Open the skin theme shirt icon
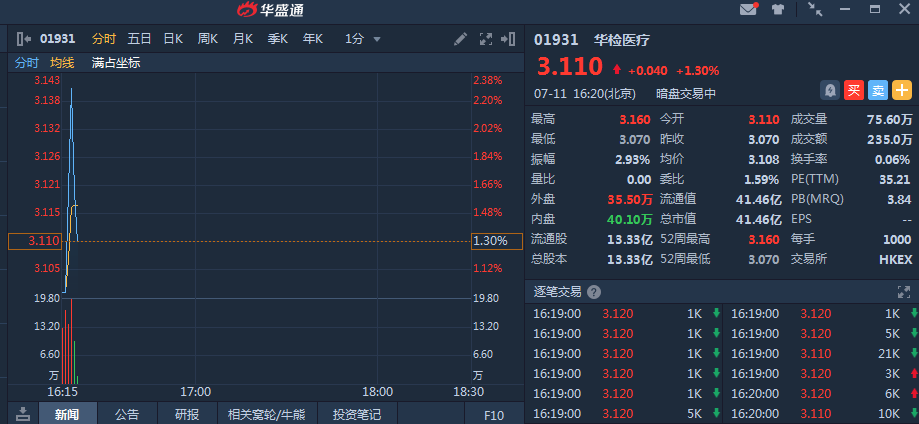 778,9
